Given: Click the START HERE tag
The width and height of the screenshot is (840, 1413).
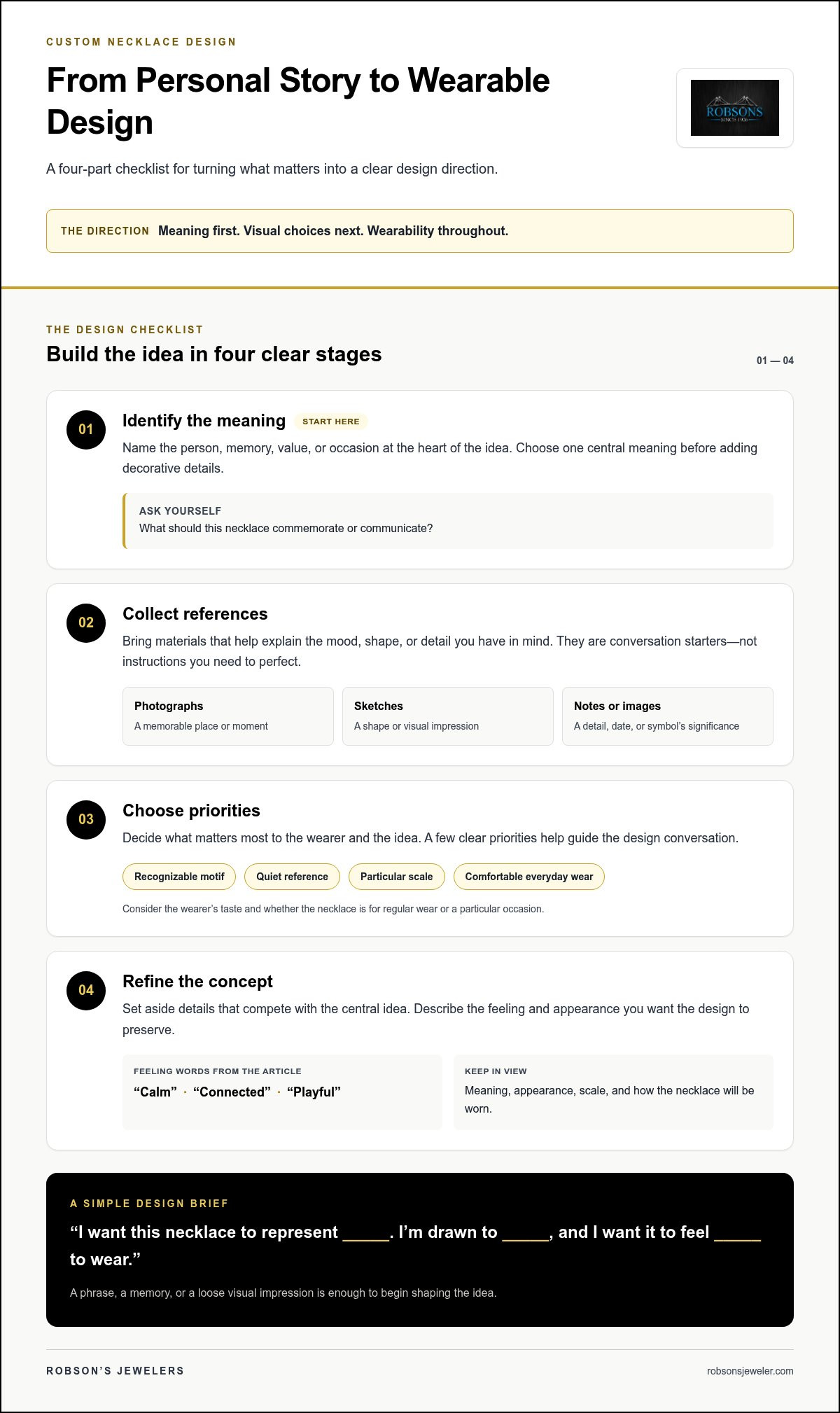Looking at the screenshot, I should pos(330,422).
